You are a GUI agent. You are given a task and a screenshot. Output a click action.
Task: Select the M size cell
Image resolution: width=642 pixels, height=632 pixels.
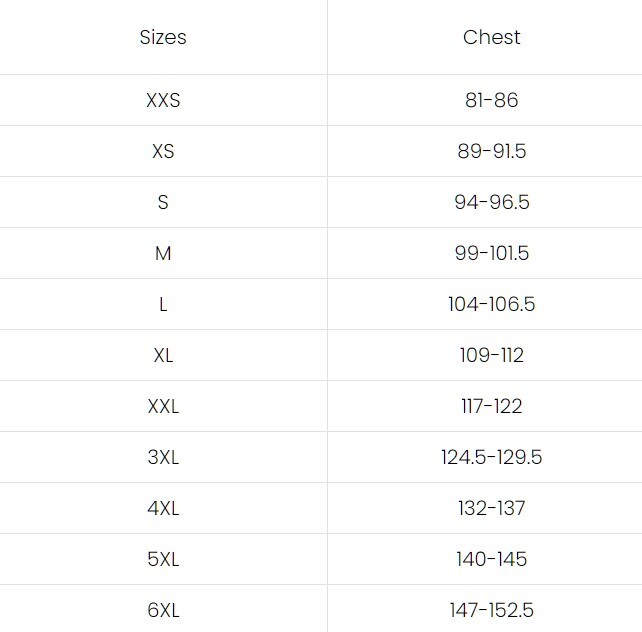click(163, 253)
